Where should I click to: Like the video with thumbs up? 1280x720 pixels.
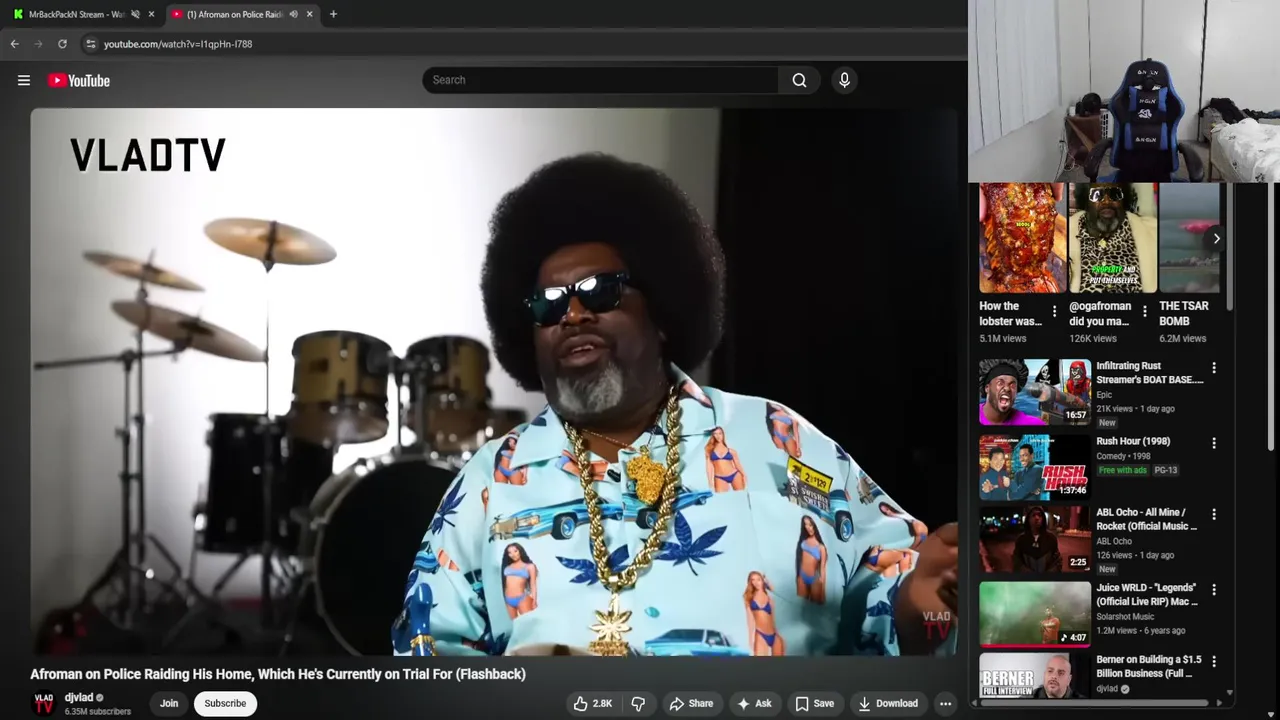(x=591, y=703)
